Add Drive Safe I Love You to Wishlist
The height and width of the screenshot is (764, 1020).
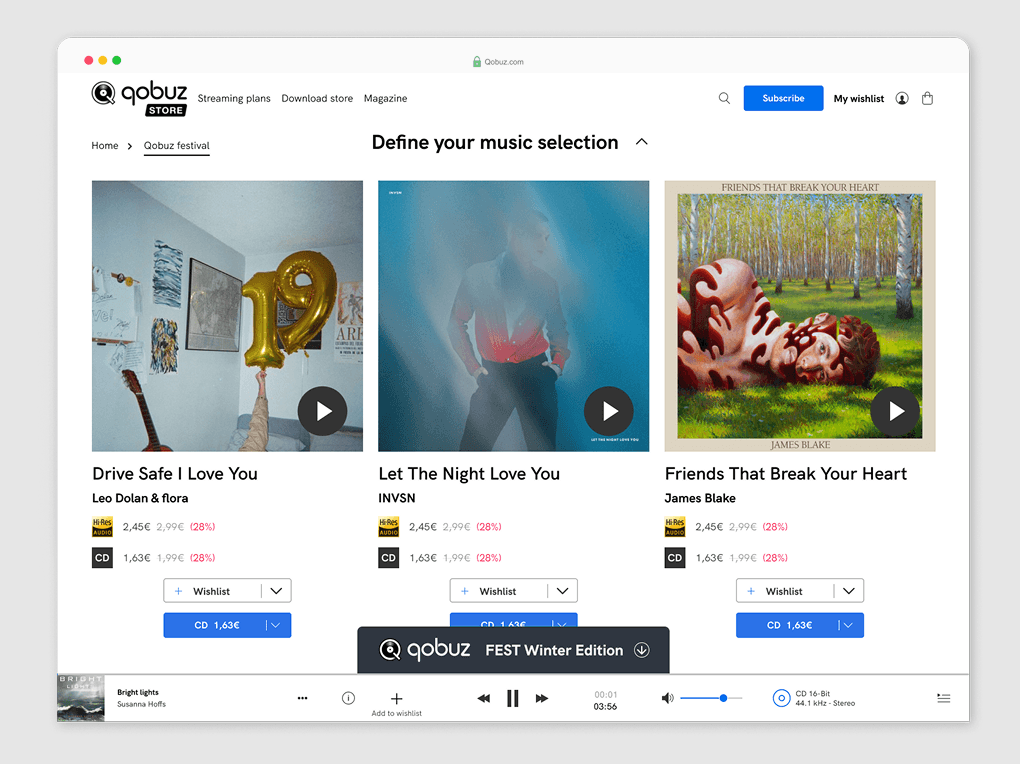(212, 591)
